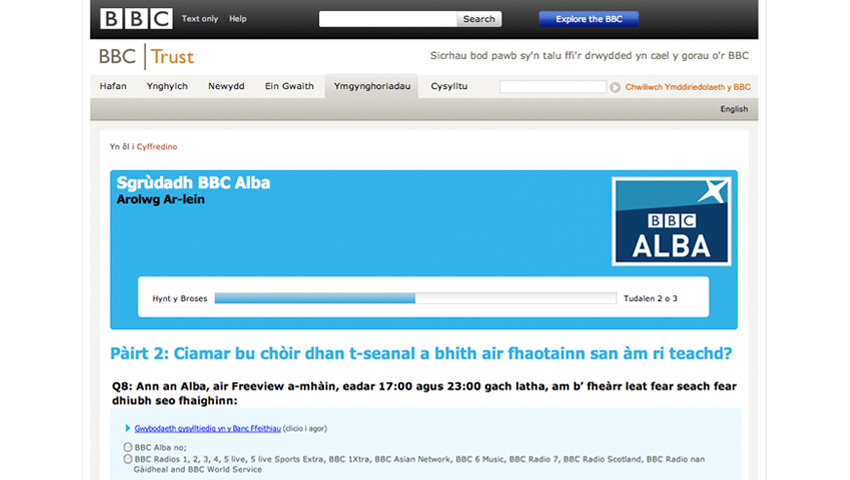Open the Cysylltu tab

(449, 87)
